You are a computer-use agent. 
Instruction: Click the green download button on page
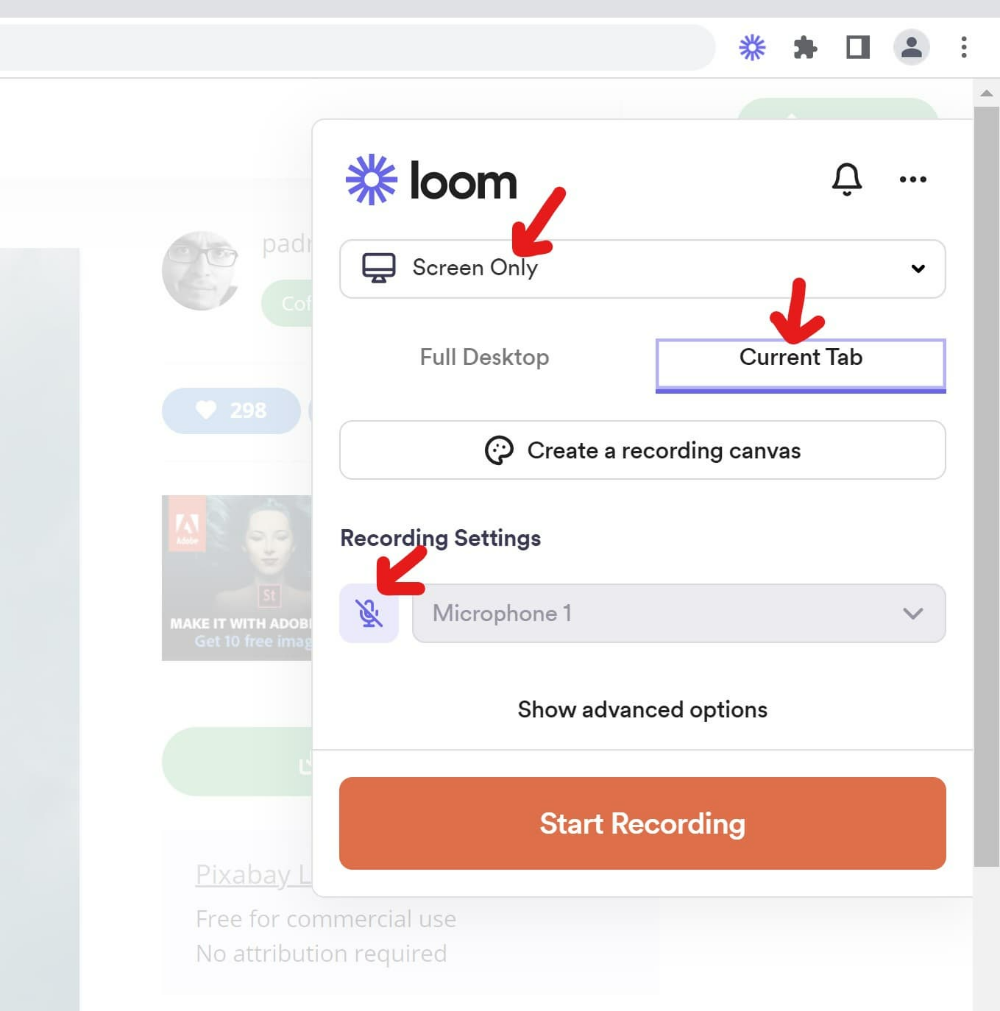tap(237, 761)
